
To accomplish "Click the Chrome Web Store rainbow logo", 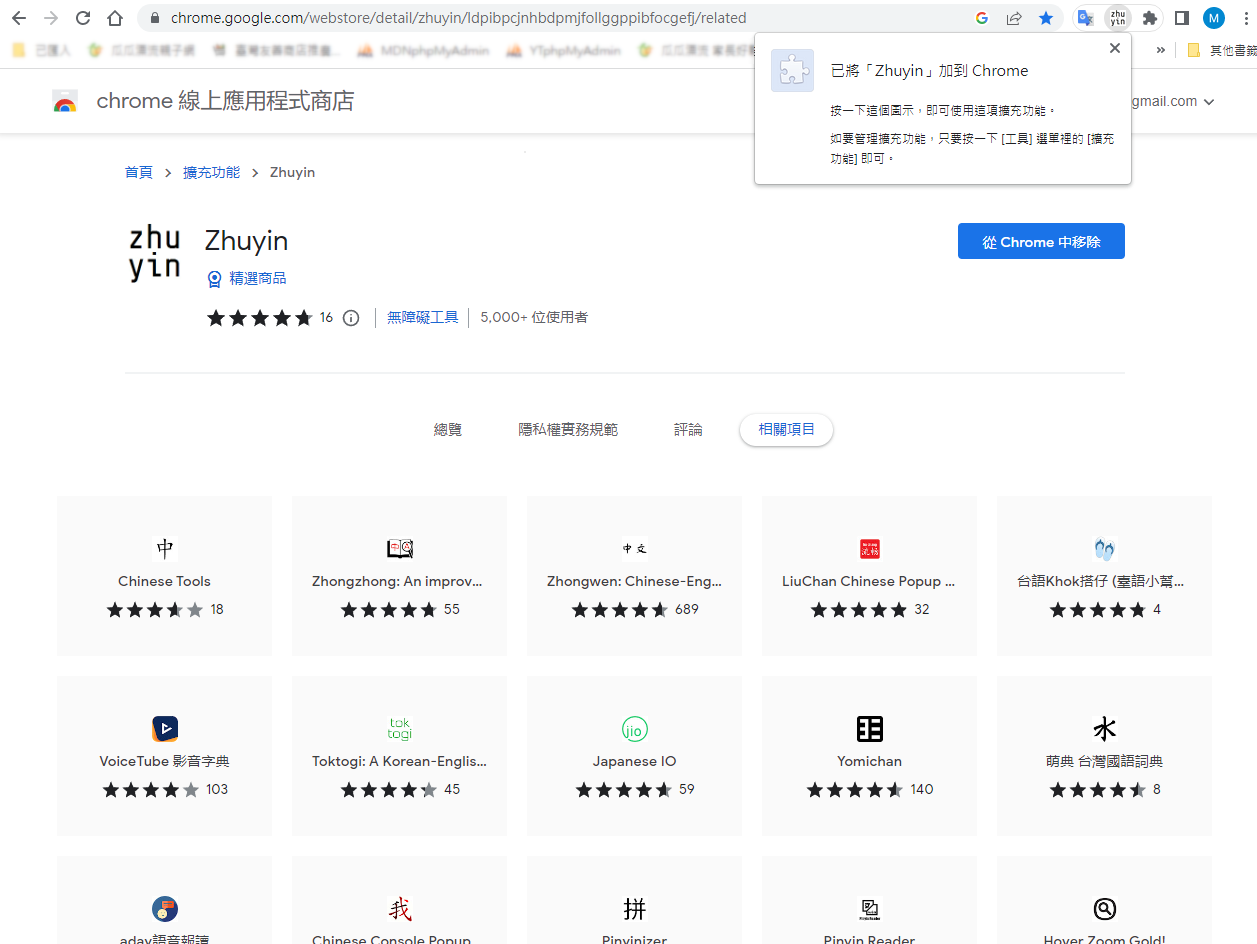I will (x=65, y=101).
